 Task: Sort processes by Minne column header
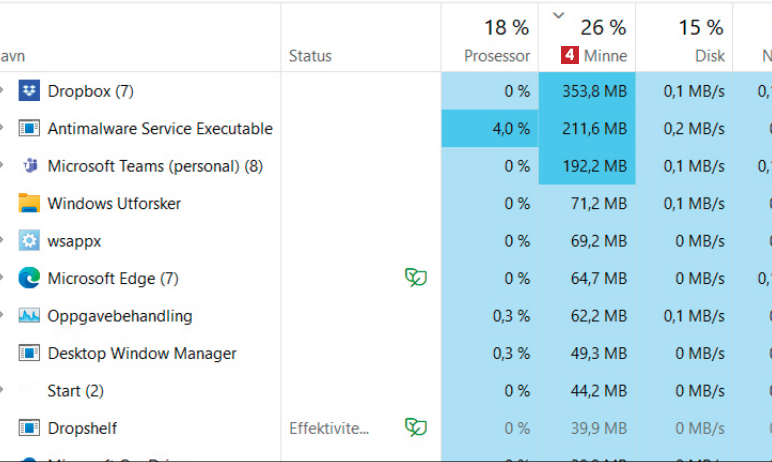coord(605,56)
